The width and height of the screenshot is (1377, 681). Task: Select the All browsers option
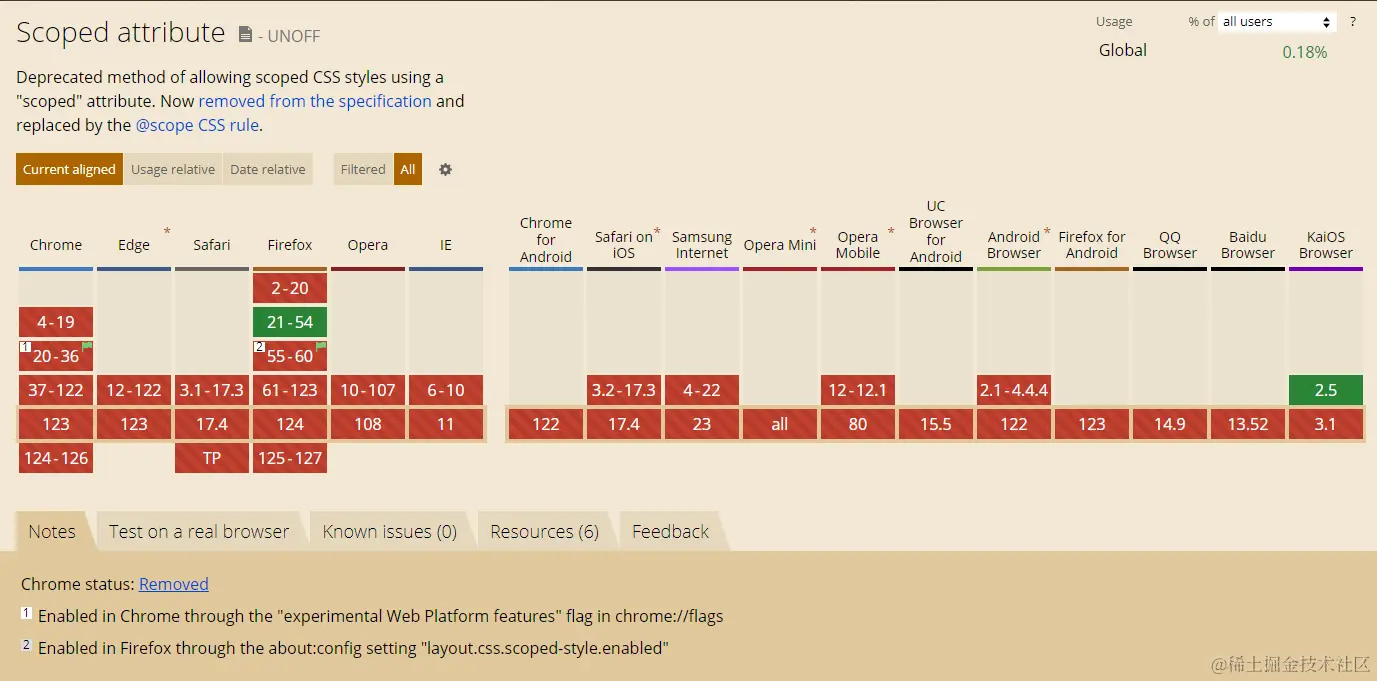(x=408, y=170)
